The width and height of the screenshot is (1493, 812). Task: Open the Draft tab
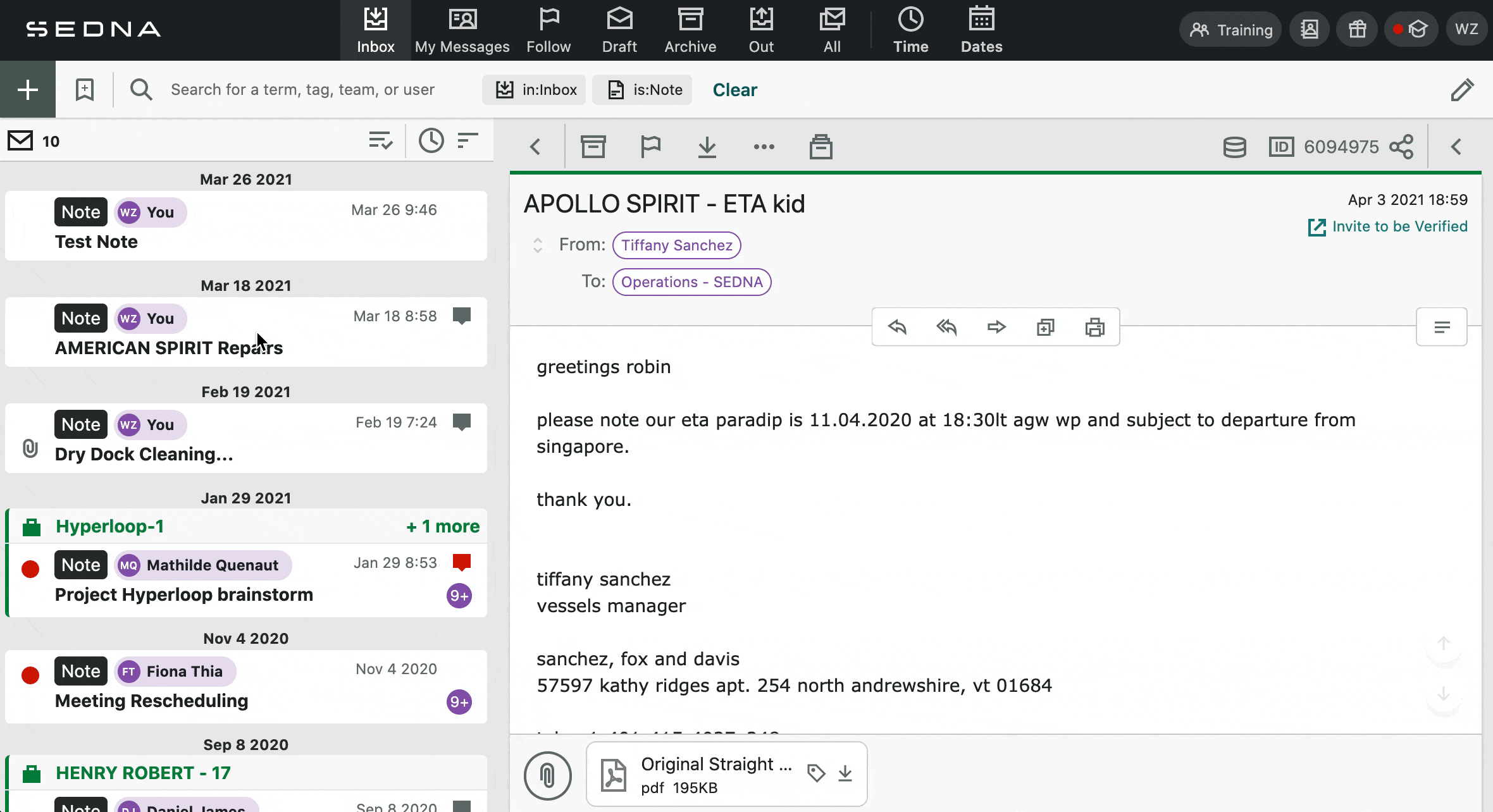click(619, 30)
